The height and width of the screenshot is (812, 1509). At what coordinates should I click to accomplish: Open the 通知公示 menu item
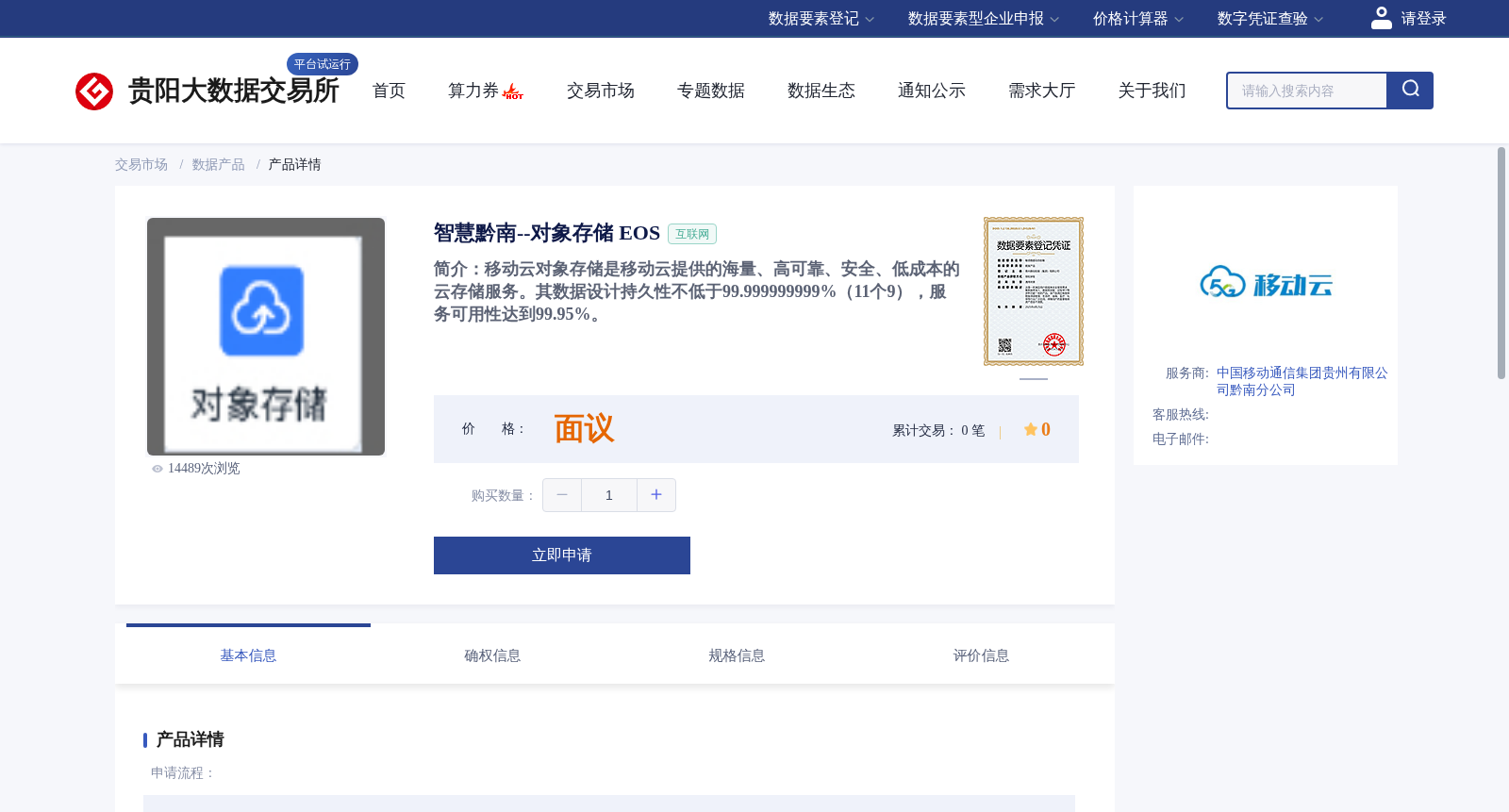click(x=932, y=91)
